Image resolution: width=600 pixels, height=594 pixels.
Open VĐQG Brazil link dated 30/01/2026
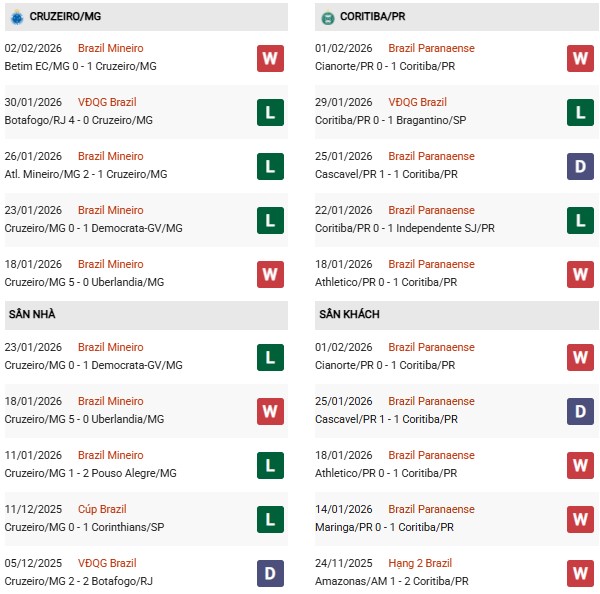(107, 102)
